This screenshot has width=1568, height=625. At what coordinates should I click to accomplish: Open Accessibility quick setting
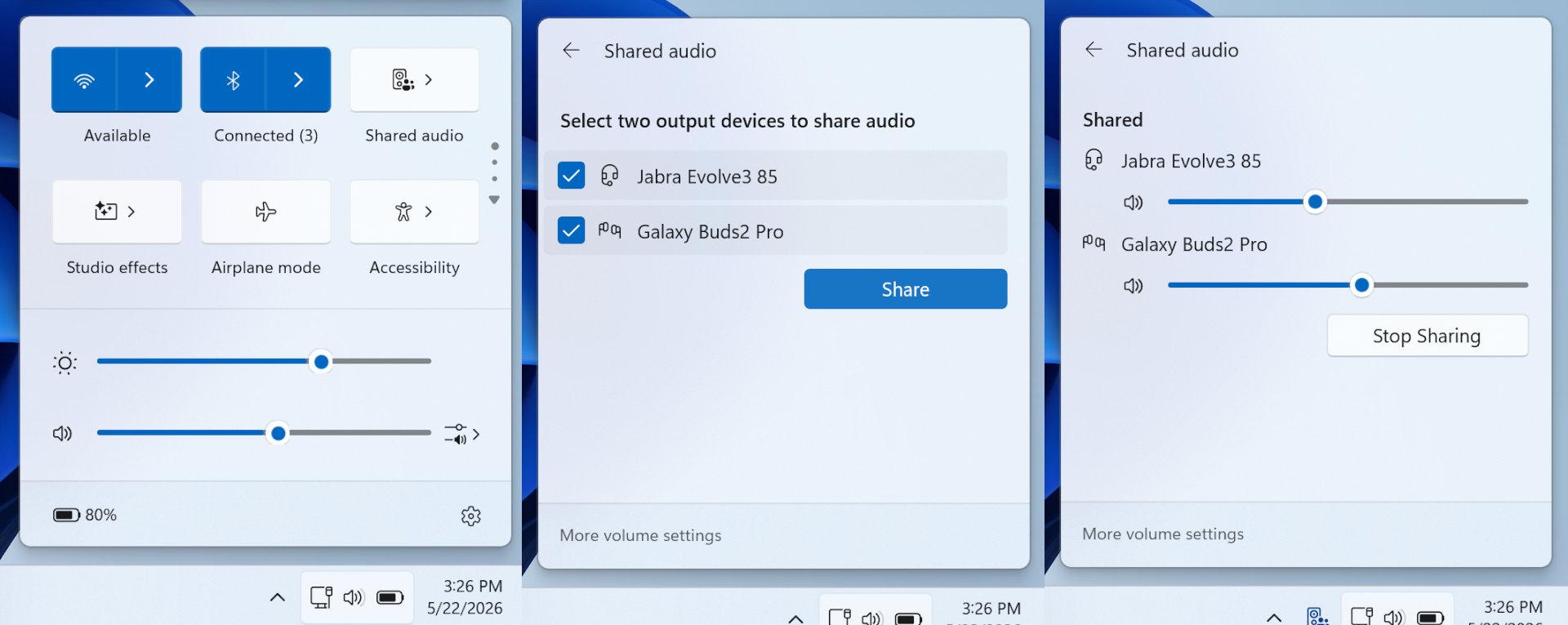click(x=414, y=212)
